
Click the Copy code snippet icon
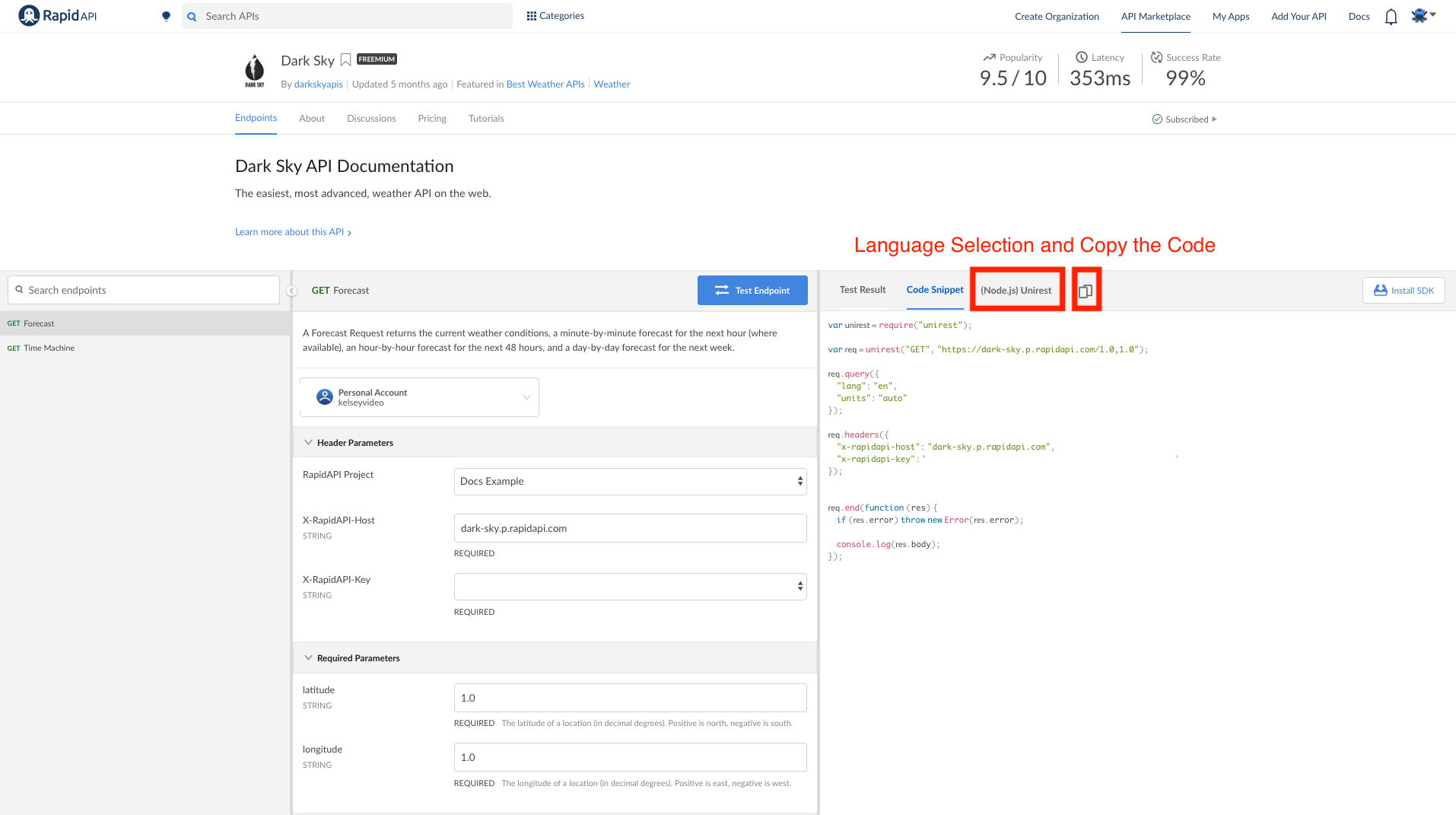coord(1086,291)
